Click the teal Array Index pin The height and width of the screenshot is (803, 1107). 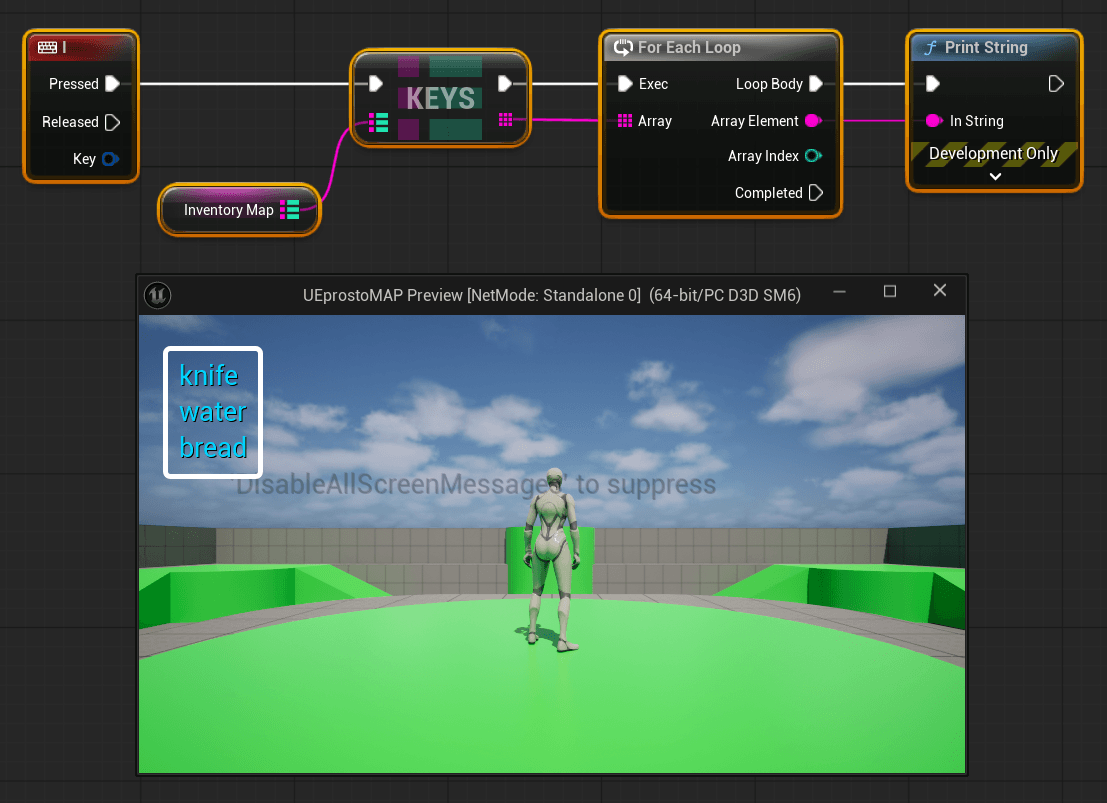point(810,156)
